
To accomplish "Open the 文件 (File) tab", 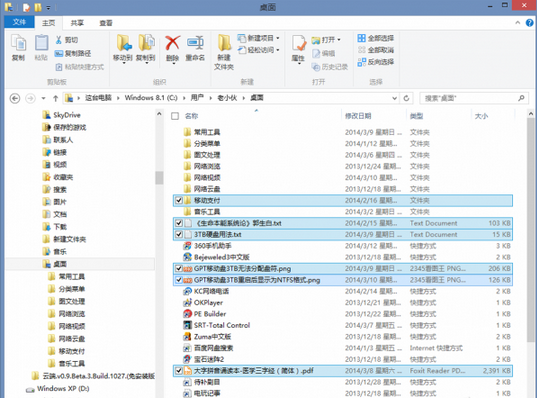I will click(19, 22).
